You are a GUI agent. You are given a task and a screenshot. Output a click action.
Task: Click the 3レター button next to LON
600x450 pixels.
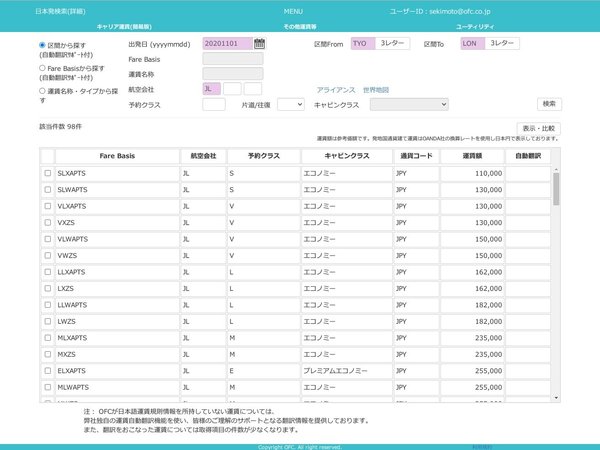click(502, 43)
